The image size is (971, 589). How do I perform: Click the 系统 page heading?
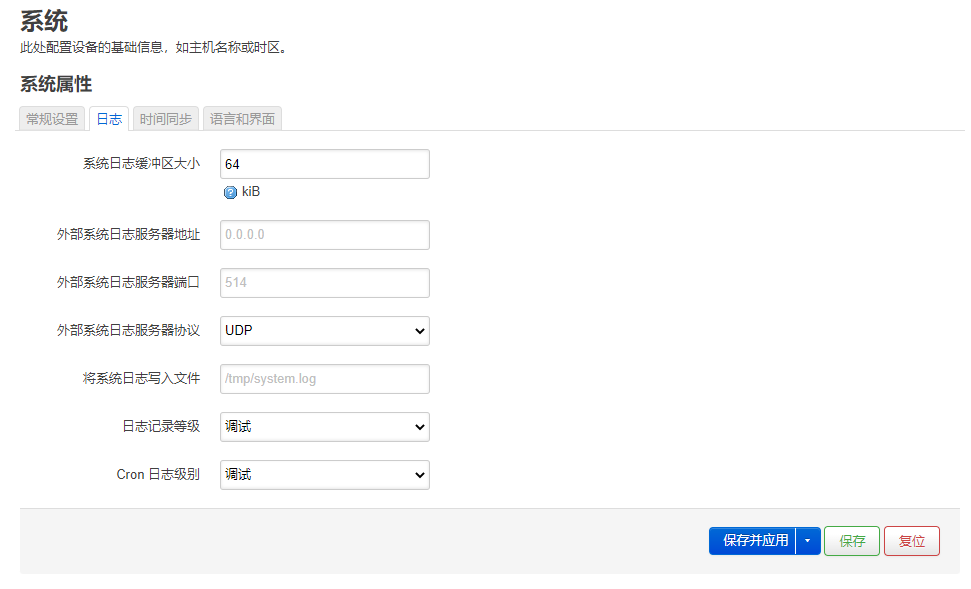point(44,21)
